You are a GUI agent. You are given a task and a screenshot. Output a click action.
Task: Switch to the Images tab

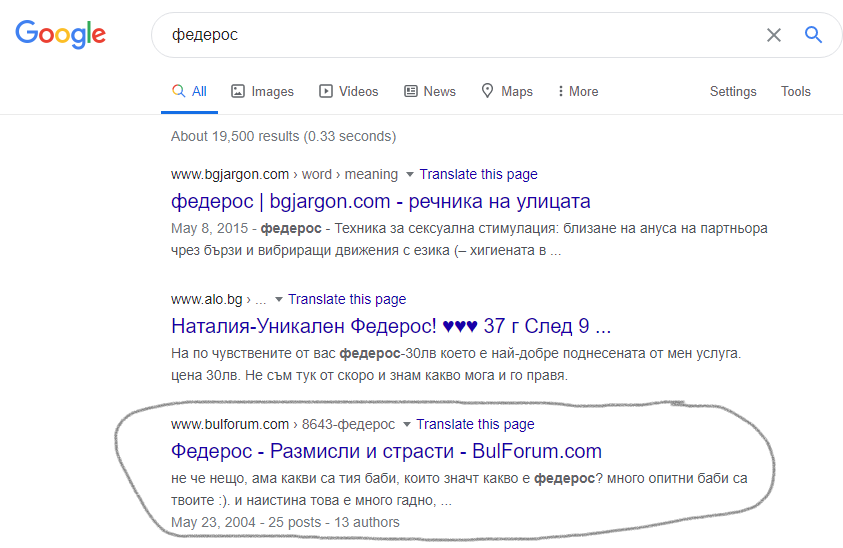coord(262,91)
